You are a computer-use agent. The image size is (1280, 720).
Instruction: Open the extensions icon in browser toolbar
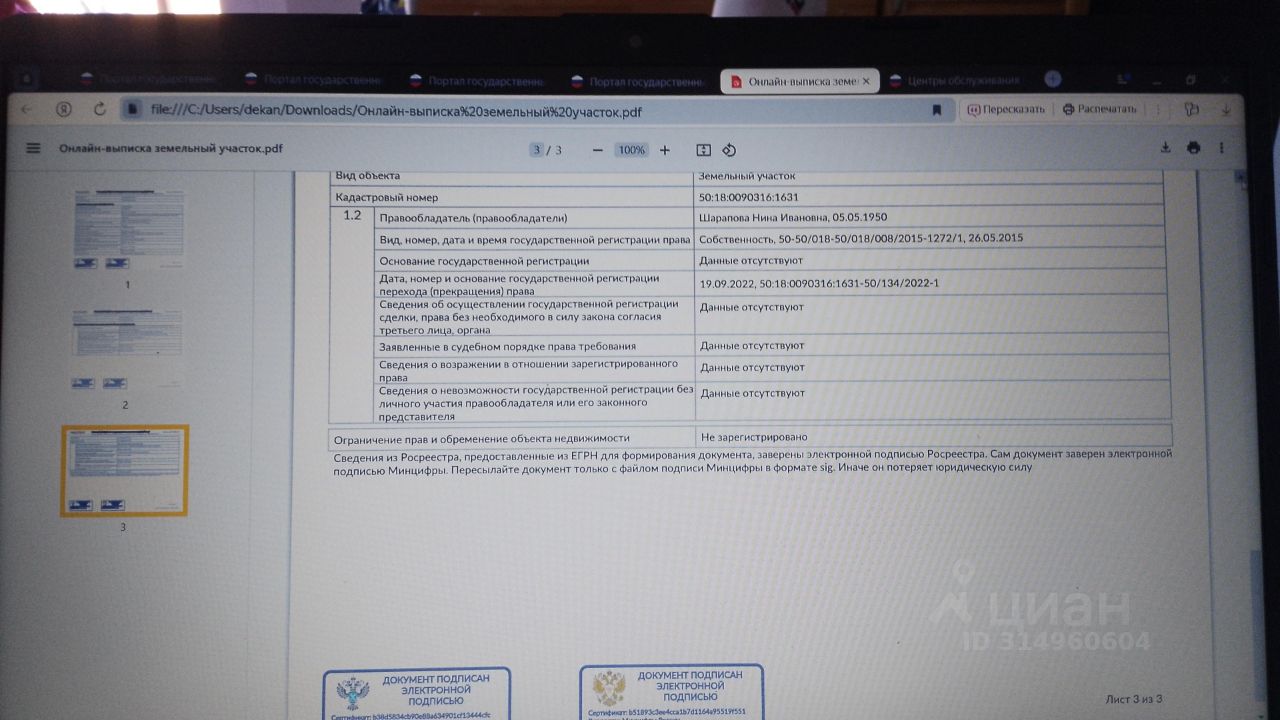coord(1190,110)
